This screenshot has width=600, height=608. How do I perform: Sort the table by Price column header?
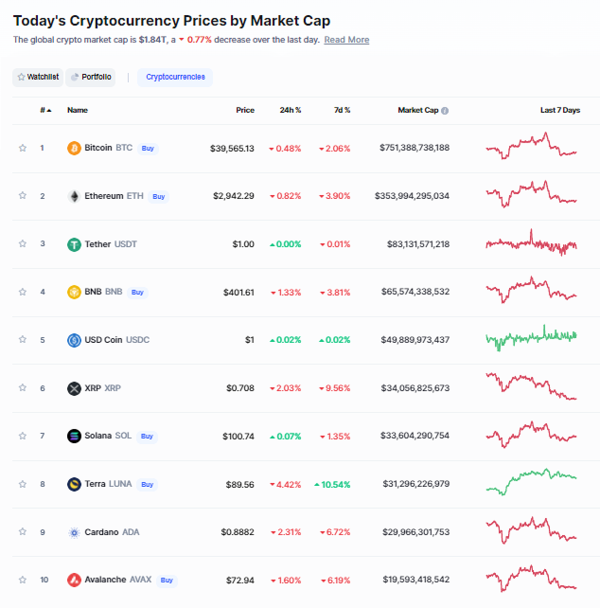tap(245, 110)
